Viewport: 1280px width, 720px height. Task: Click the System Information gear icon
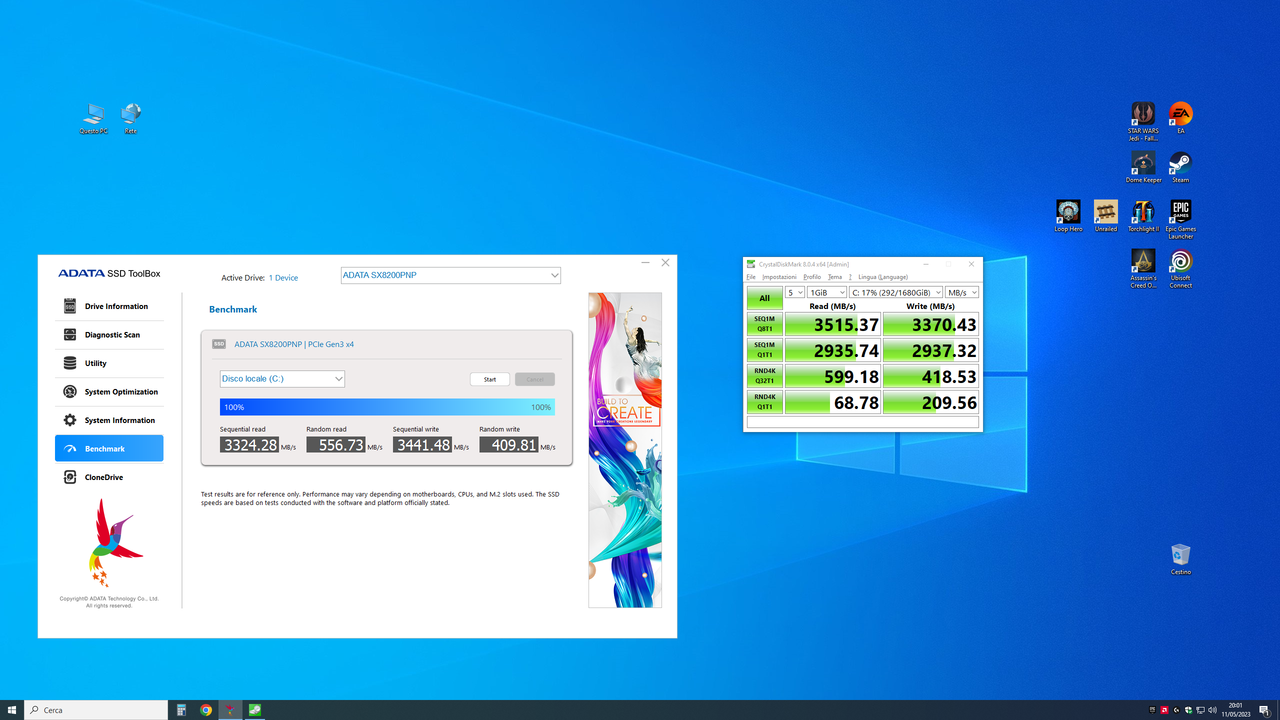point(68,420)
